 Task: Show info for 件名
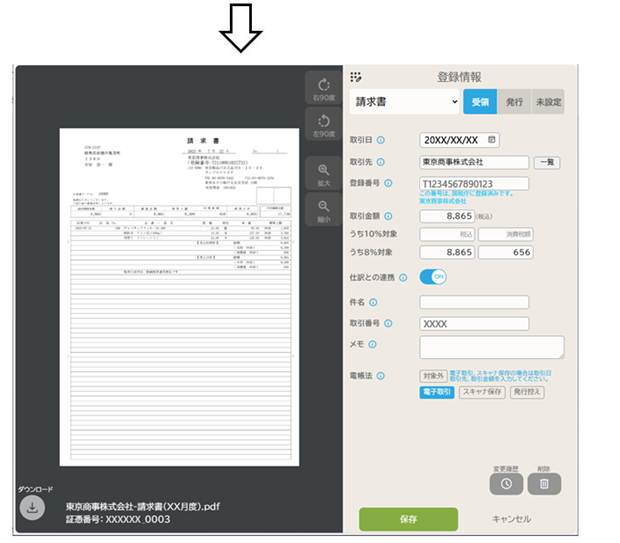373,303
